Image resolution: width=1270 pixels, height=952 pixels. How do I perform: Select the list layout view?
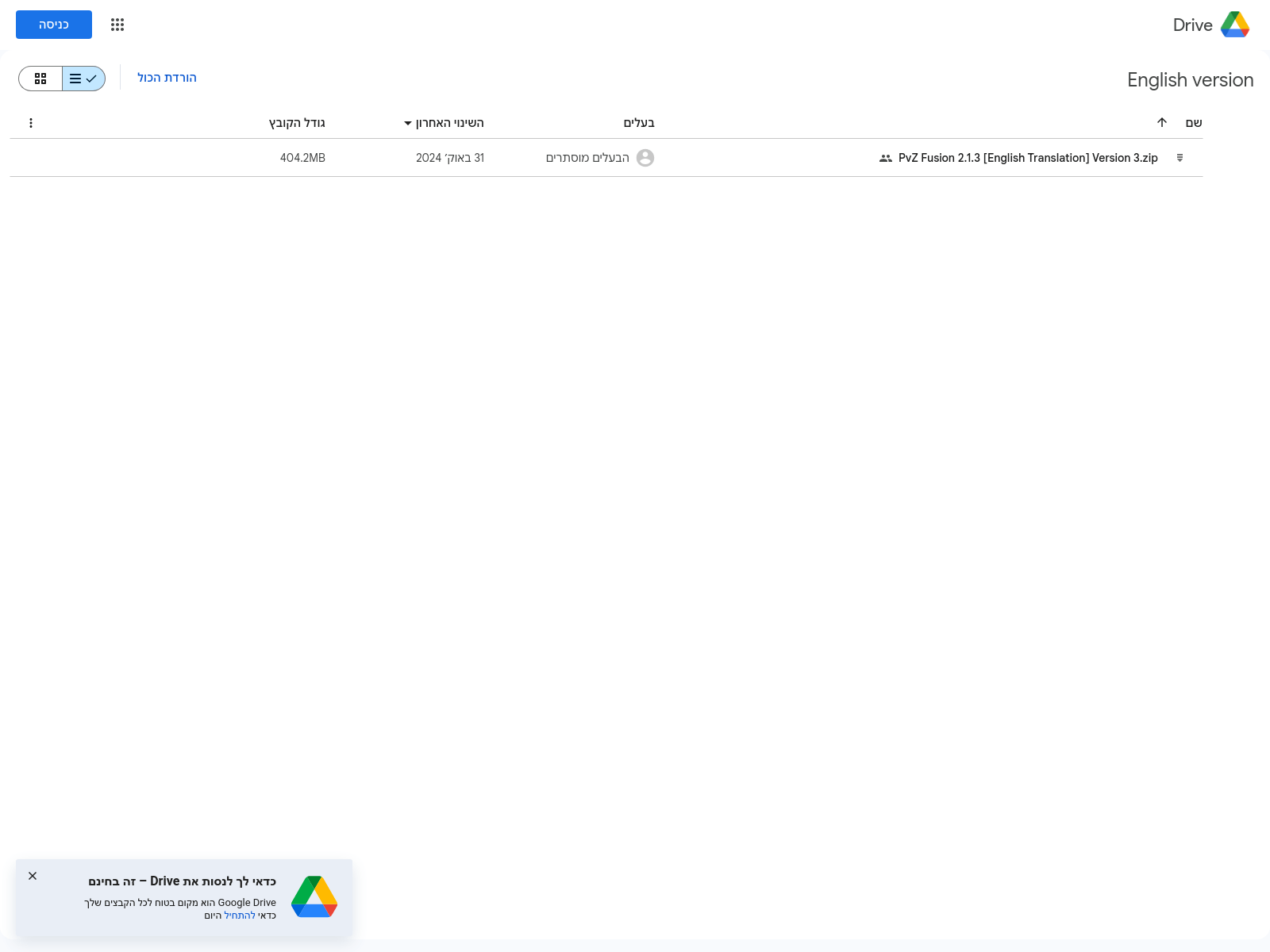click(83, 79)
